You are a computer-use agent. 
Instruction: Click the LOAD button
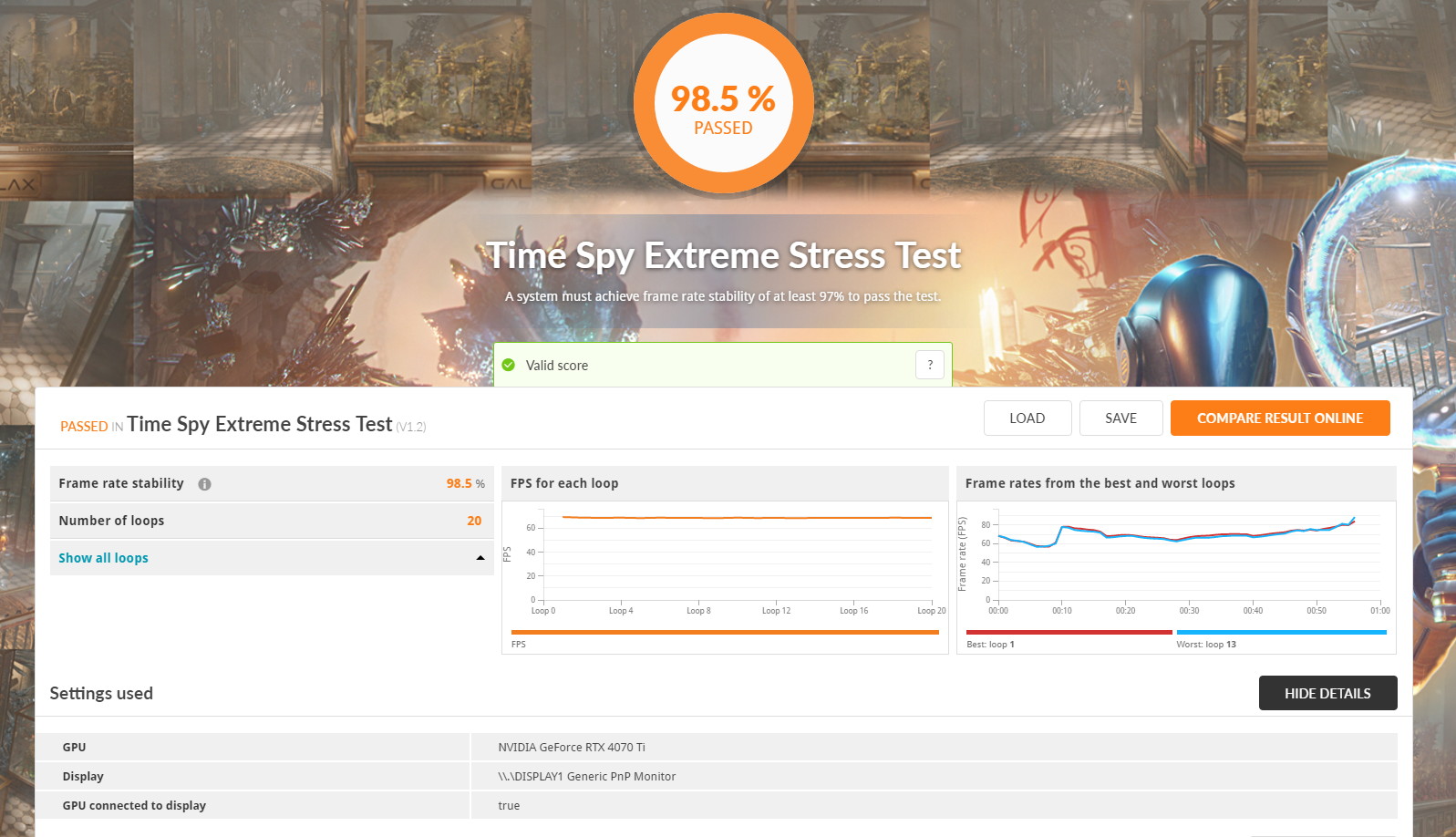[x=1027, y=418]
